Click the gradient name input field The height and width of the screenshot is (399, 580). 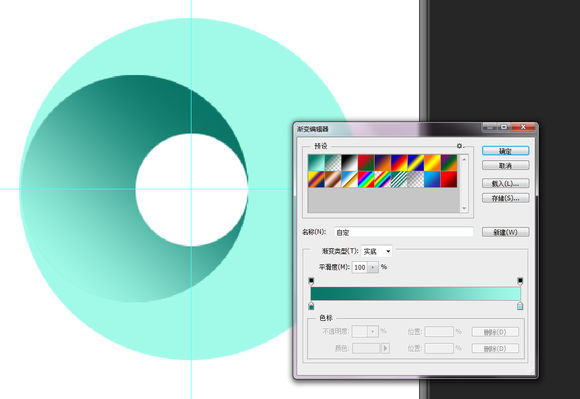coord(404,232)
